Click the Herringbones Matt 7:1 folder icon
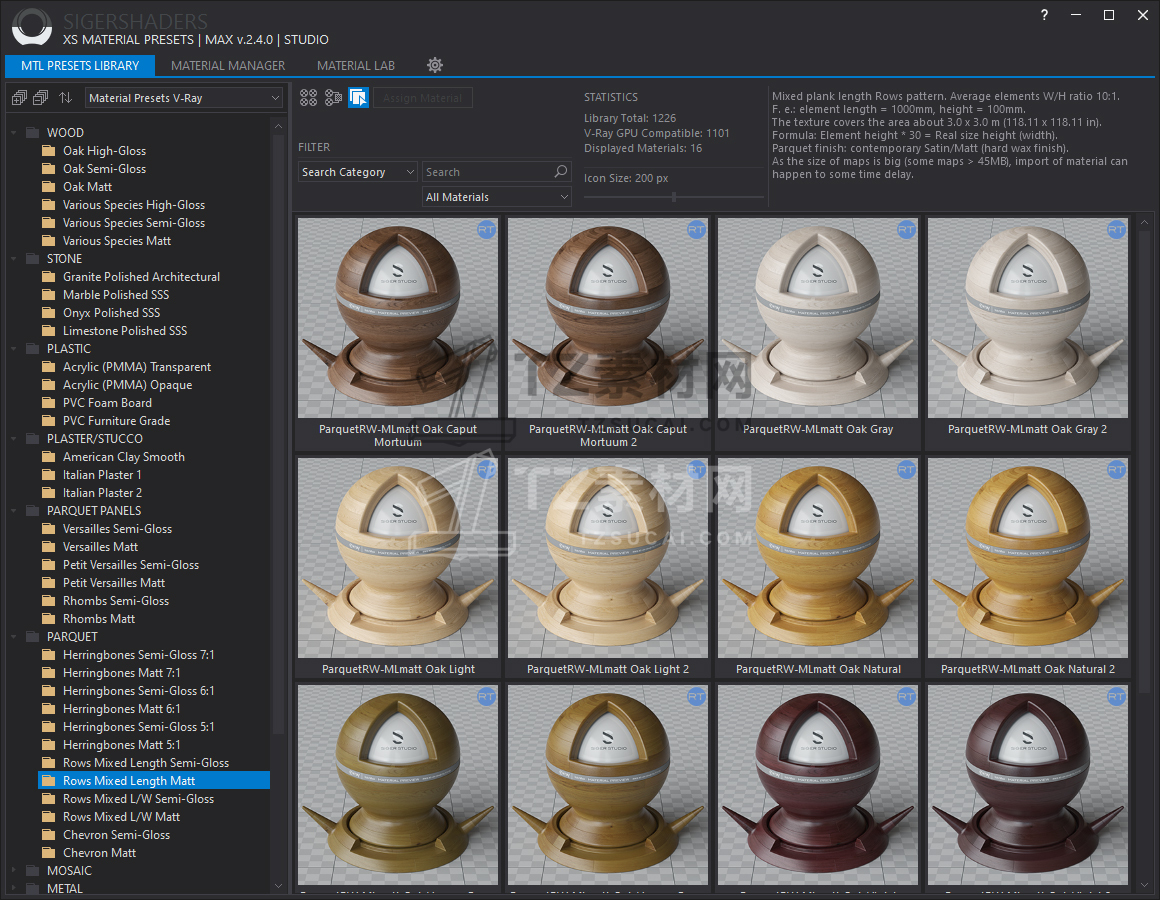 pos(49,673)
